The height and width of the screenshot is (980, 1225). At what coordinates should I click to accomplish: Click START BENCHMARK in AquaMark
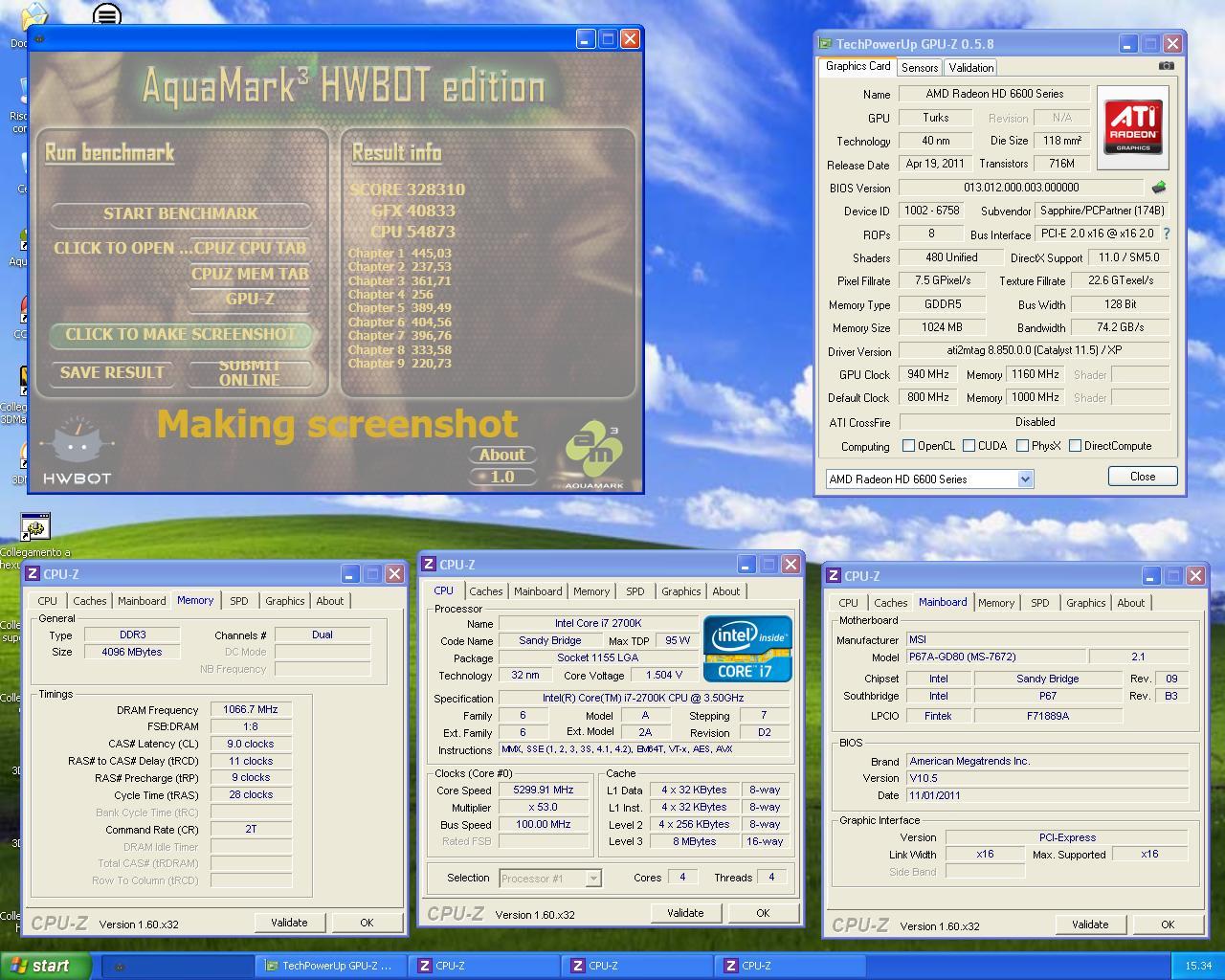click(181, 213)
